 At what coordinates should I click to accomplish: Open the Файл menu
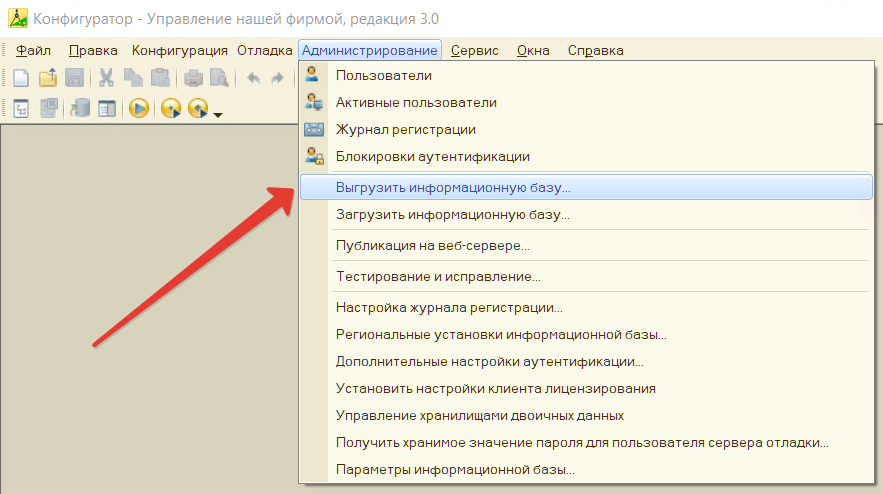click(x=33, y=50)
